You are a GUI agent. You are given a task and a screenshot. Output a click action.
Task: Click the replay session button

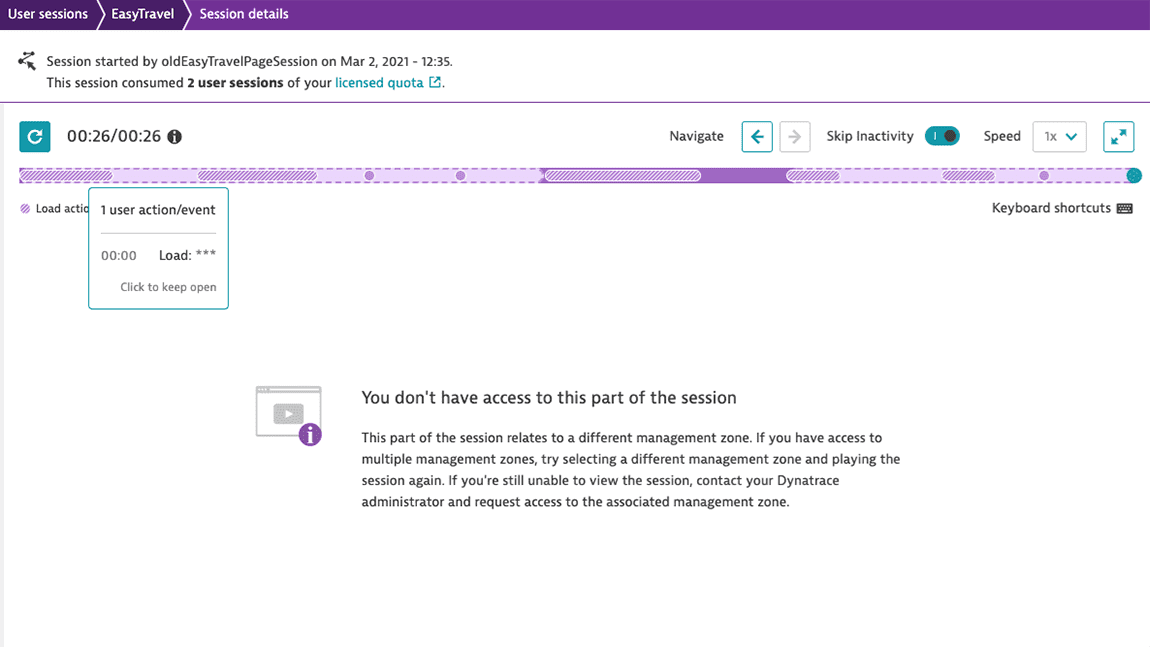pos(35,137)
